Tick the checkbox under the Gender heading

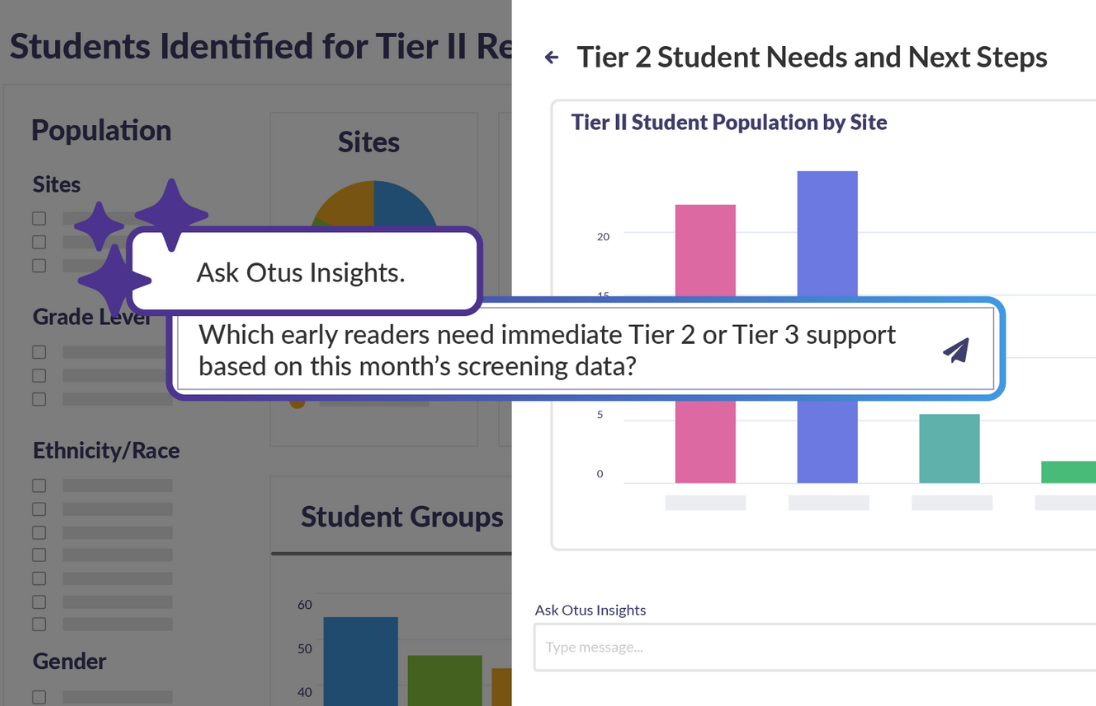pyautogui.click(x=39, y=697)
